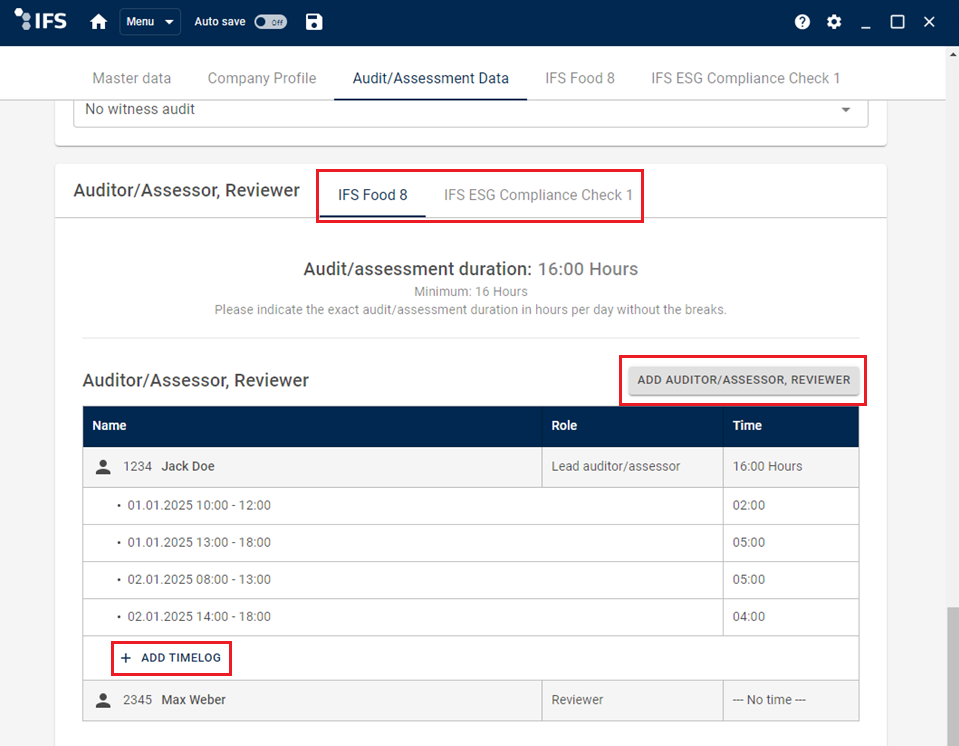This screenshot has width=959, height=746.
Task: Open help via question mark icon
Action: [x=802, y=22]
